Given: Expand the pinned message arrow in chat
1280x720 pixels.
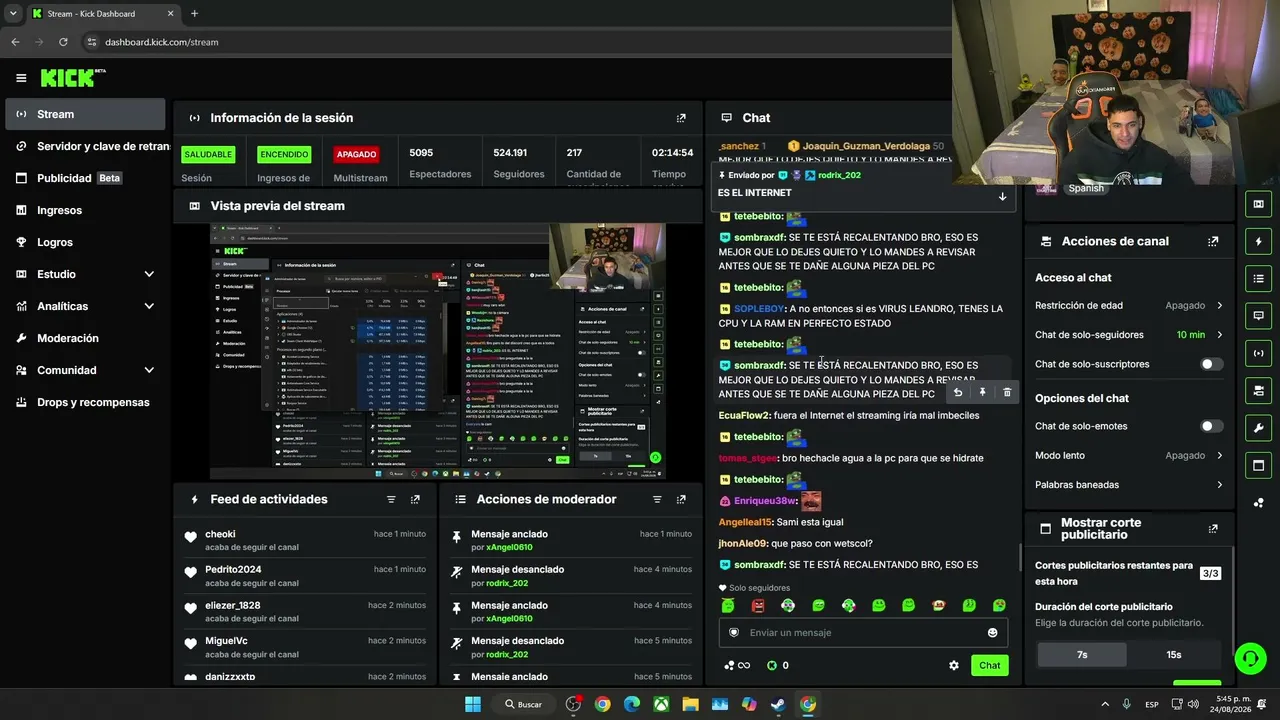Looking at the screenshot, I should tap(1002, 197).
